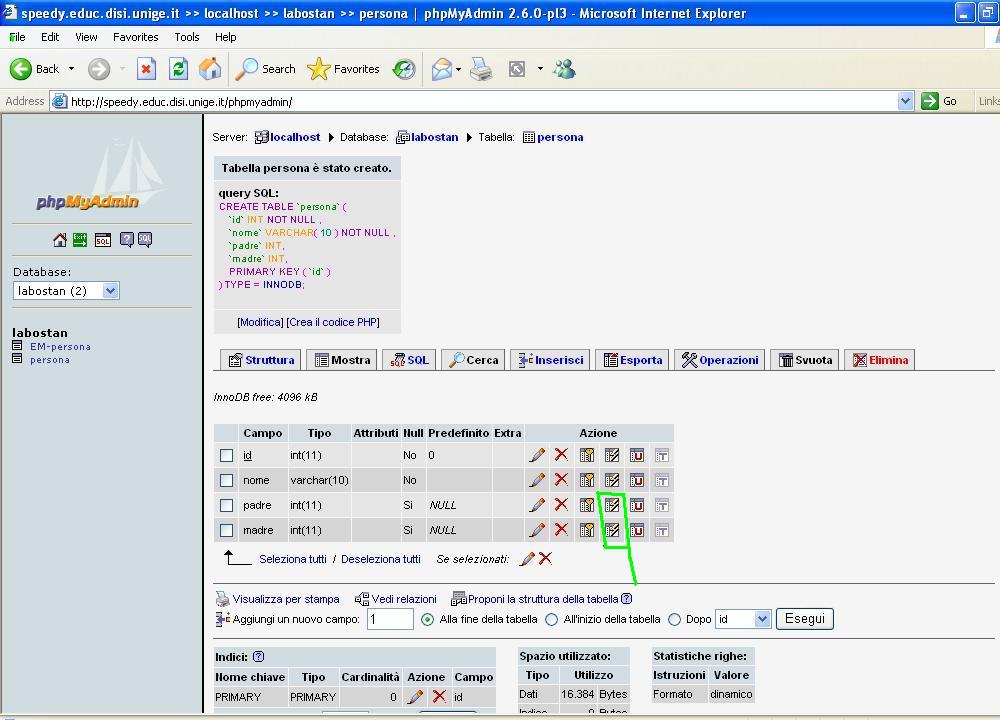Open the browser address bar dropdown arrow

905,101
